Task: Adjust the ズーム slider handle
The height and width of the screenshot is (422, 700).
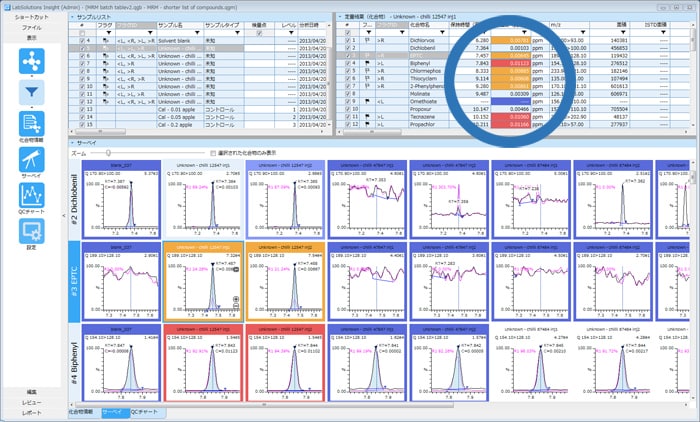Action: pyautogui.click(x=108, y=153)
